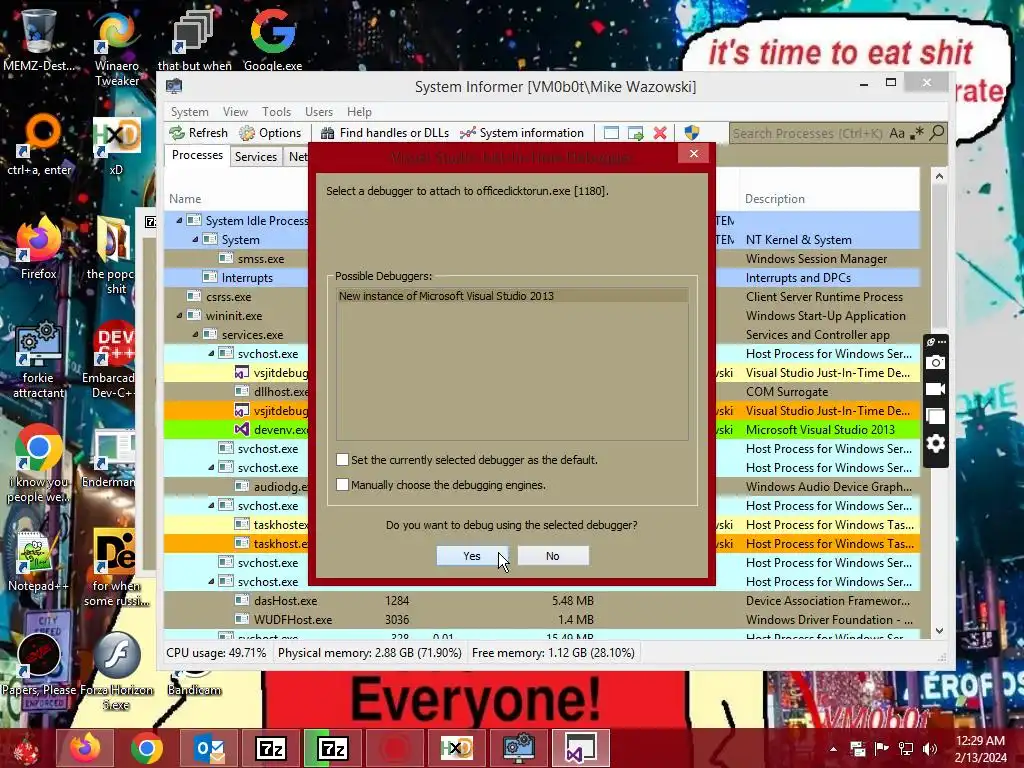
Task: Open Winaero Tweaker desktop icon
Action: [116, 47]
